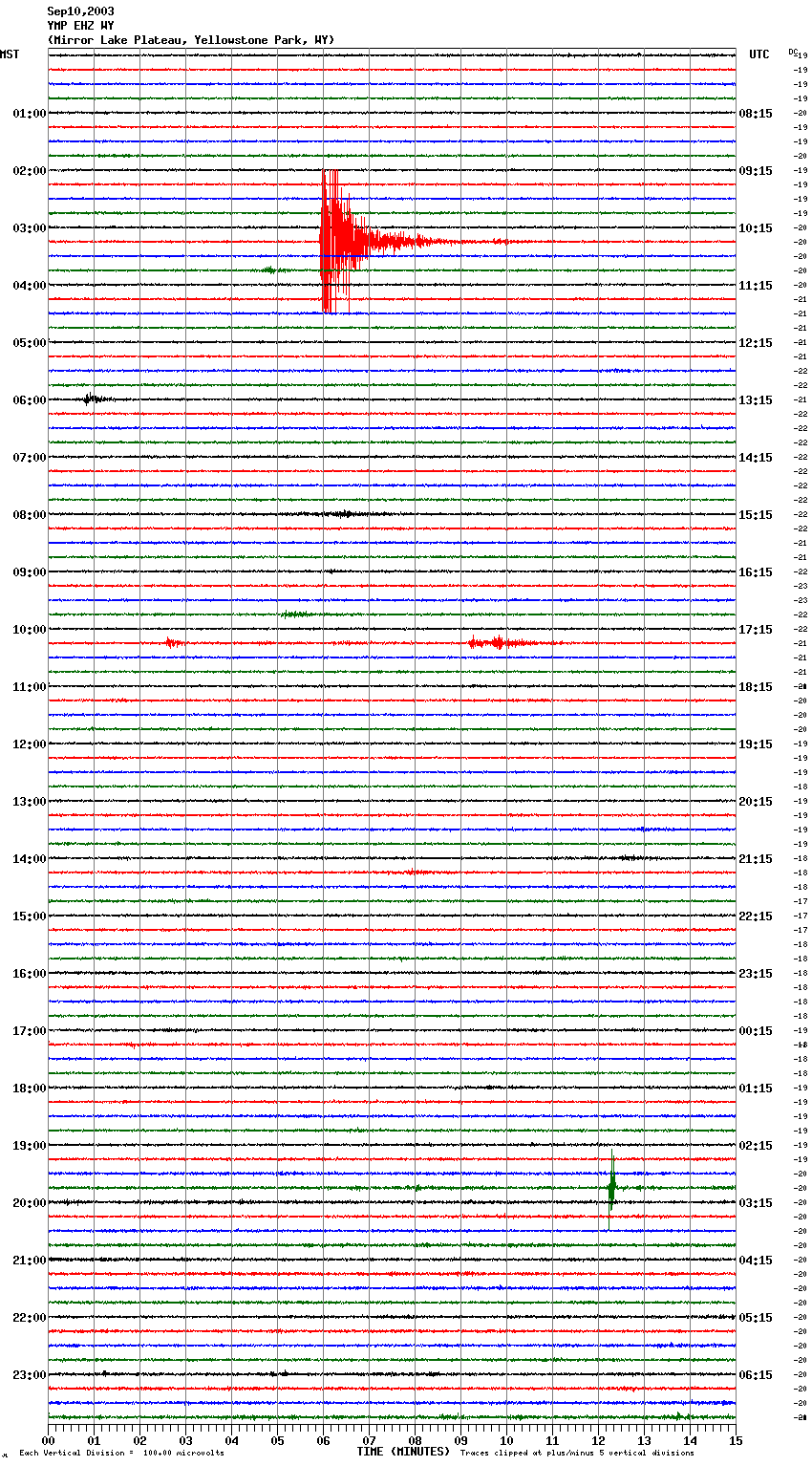Click the 00 minute tick label
812x1466 pixels.
pyautogui.click(x=48, y=1440)
